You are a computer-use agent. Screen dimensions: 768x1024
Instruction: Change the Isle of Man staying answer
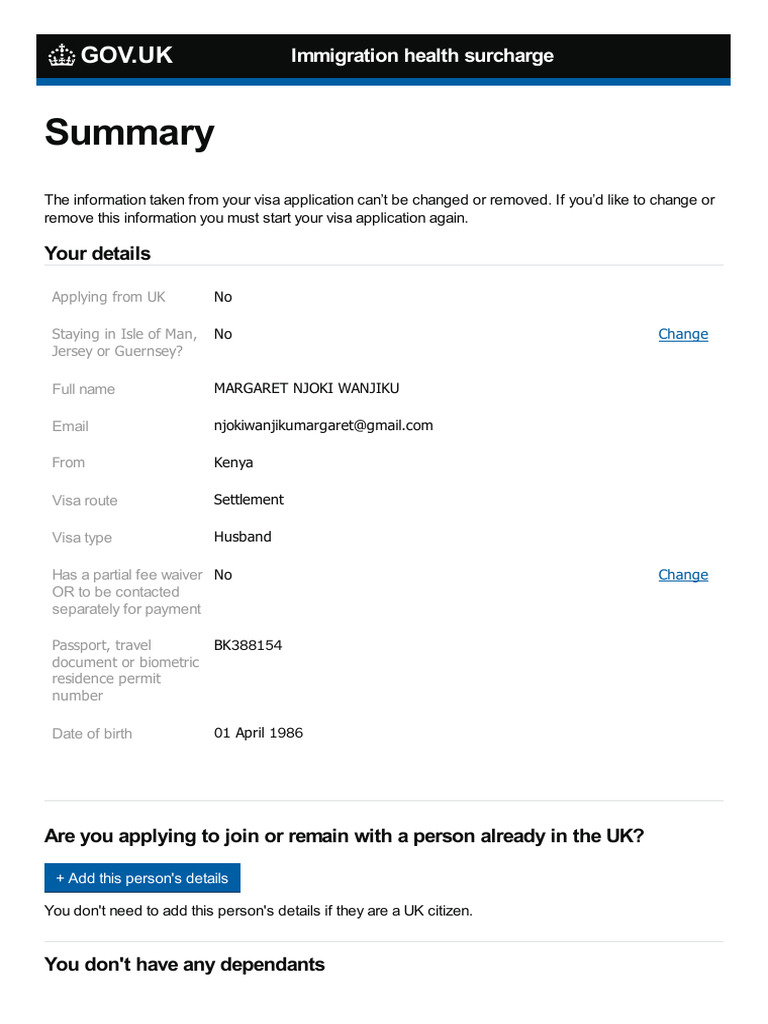pyautogui.click(x=683, y=334)
